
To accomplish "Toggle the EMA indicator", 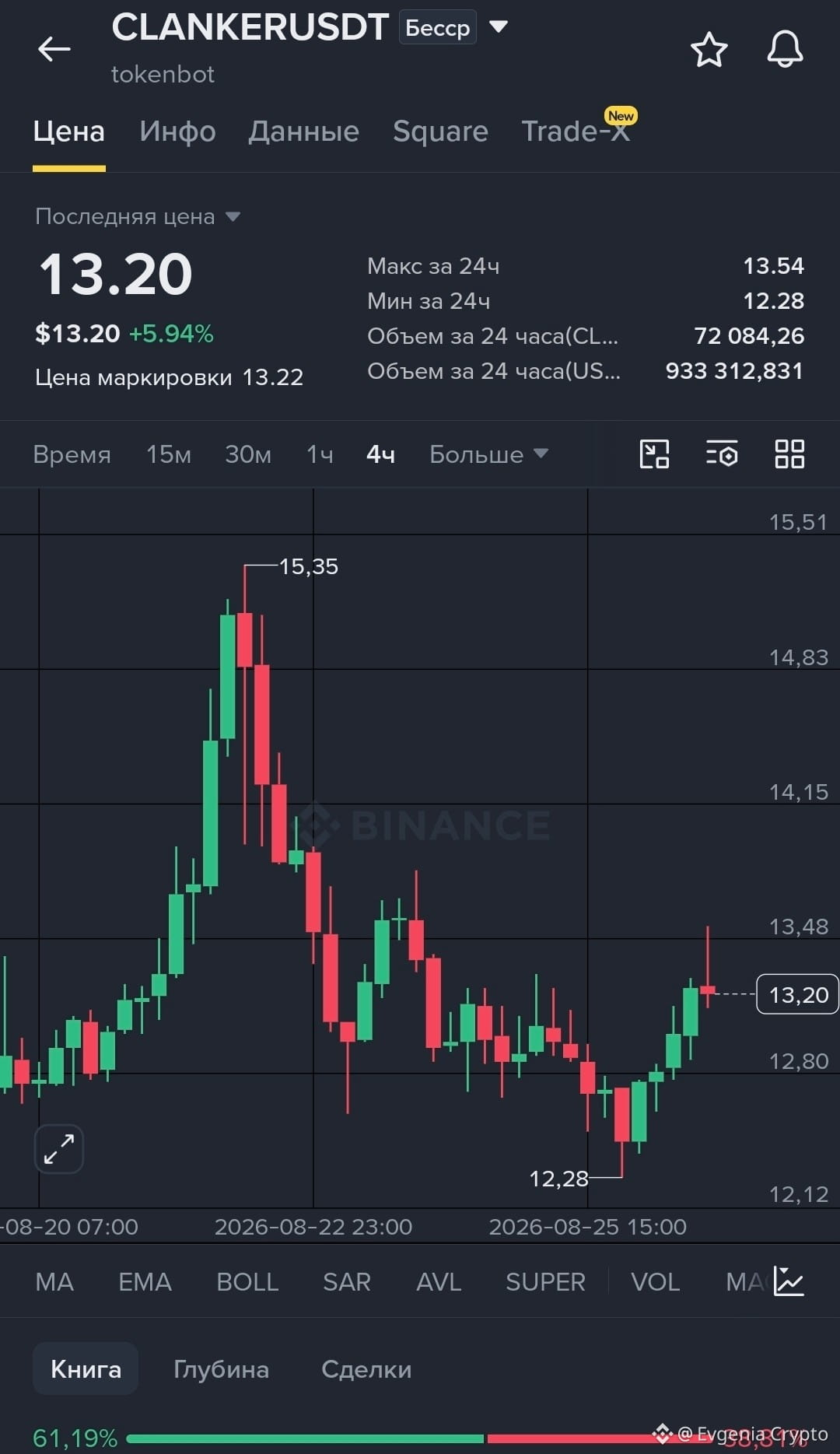I will [145, 1281].
